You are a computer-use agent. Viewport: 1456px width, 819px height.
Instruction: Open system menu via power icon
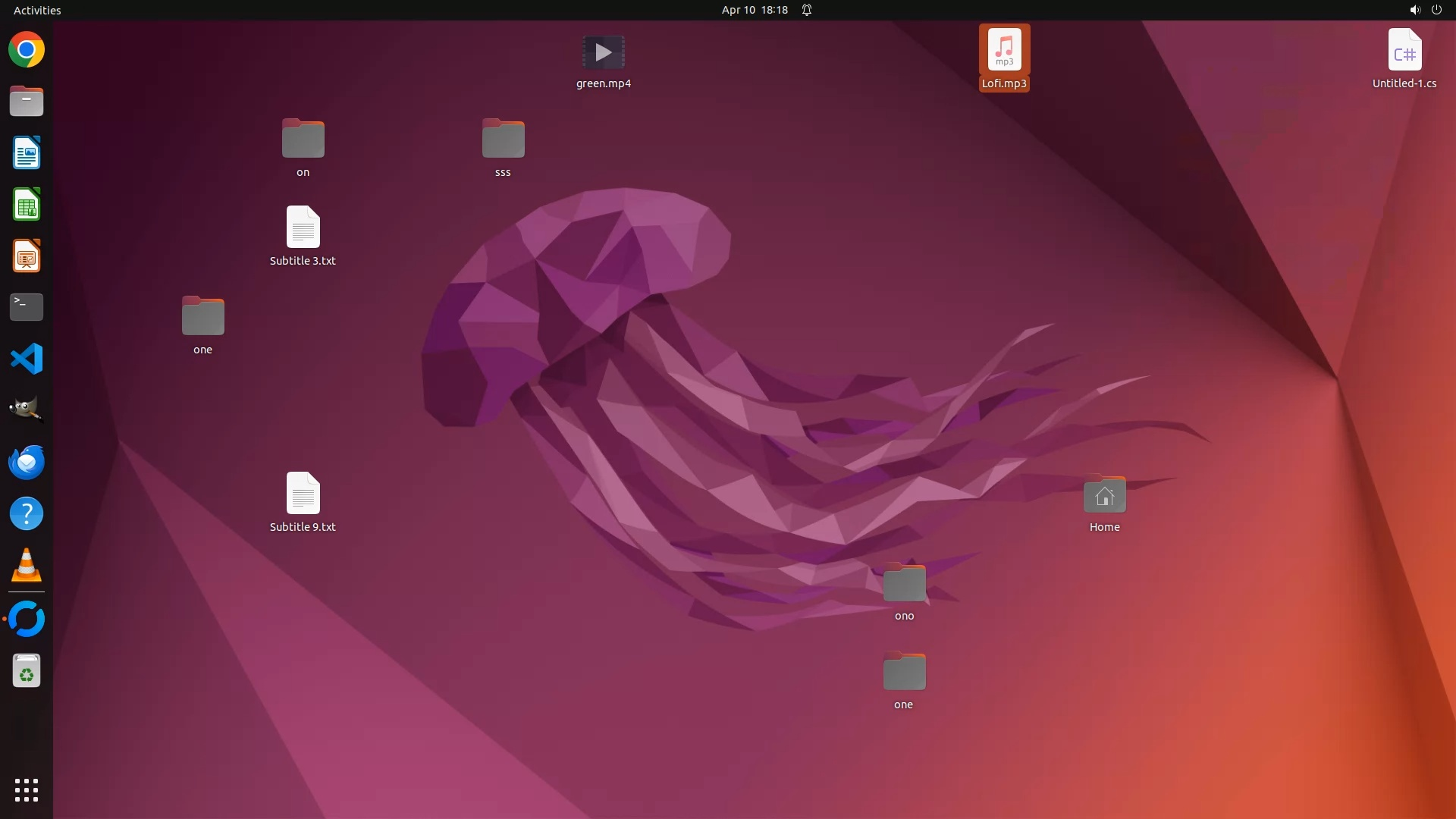coord(1436,10)
